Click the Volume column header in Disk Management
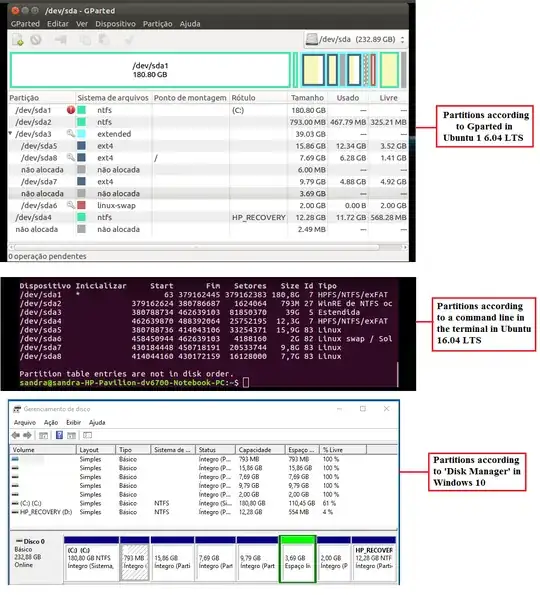540x595 pixels. (x=43, y=450)
